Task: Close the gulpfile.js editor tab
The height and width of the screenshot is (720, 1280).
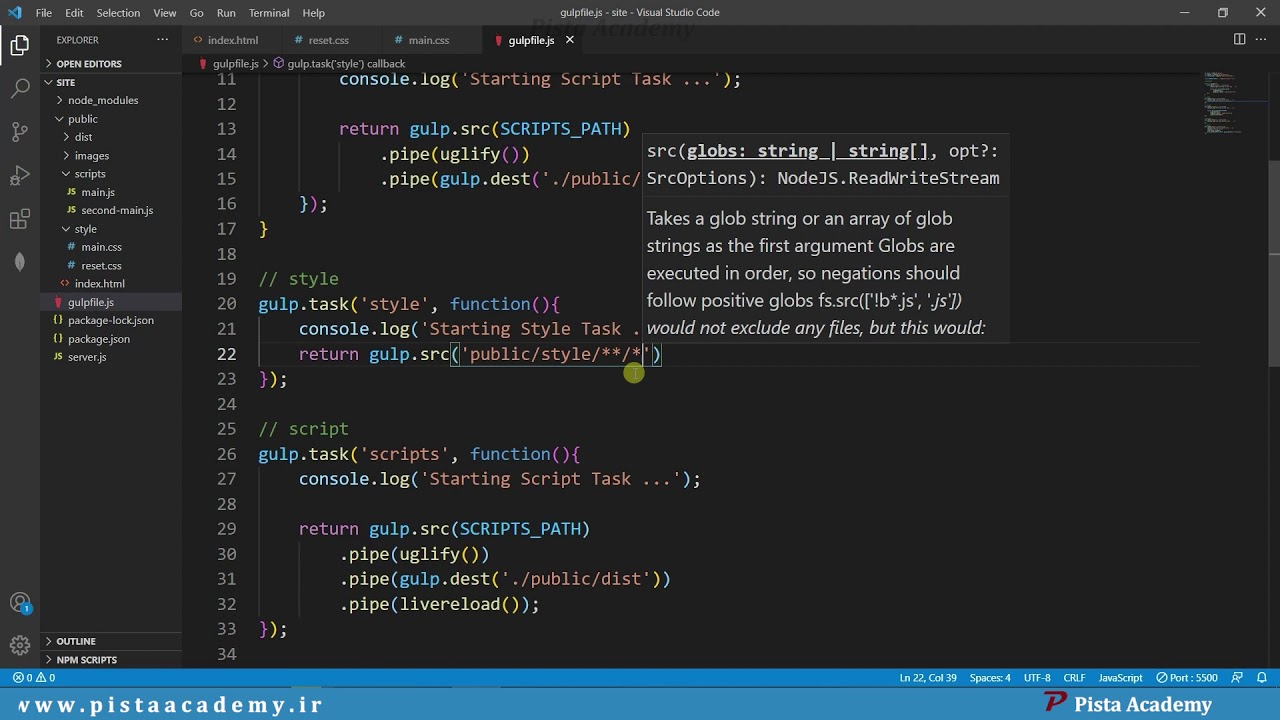Action: [570, 40]
